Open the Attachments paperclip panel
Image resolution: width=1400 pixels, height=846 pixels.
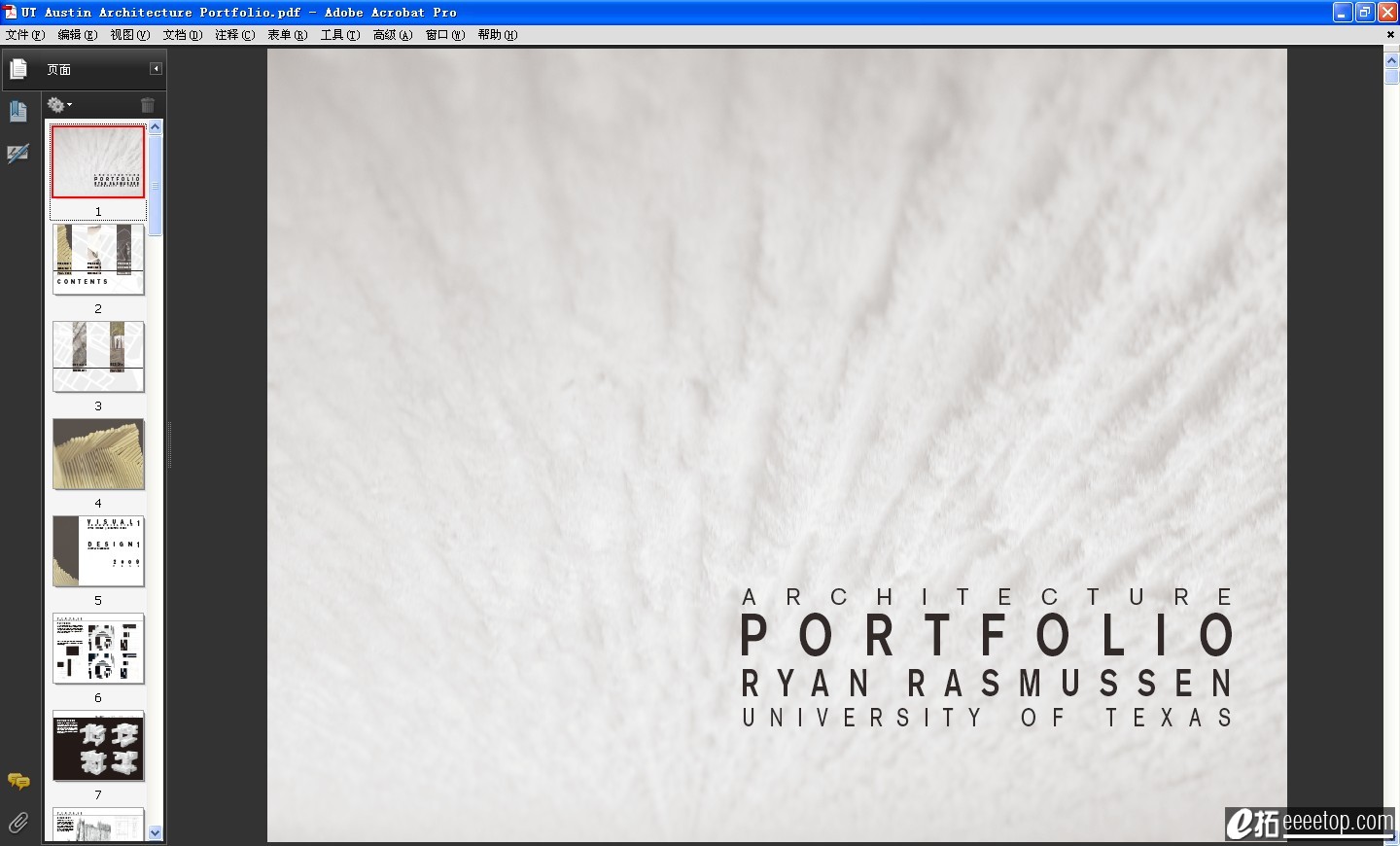point(18,823)
